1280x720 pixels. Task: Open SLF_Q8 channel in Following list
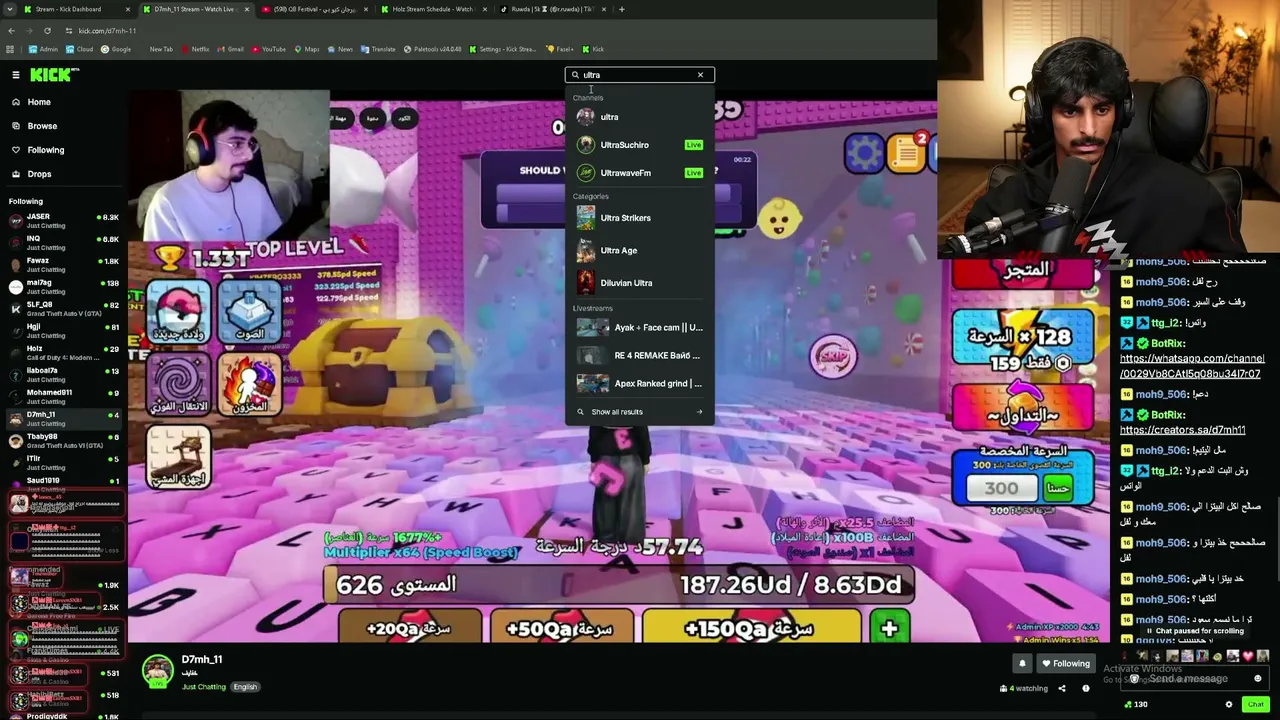tap(62, 308)
